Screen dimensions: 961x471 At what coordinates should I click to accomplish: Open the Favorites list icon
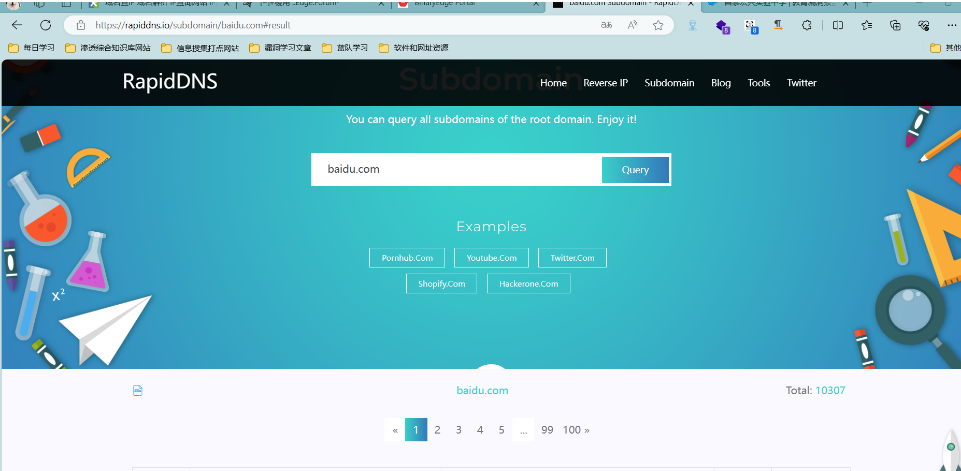[x=867, y=25]
